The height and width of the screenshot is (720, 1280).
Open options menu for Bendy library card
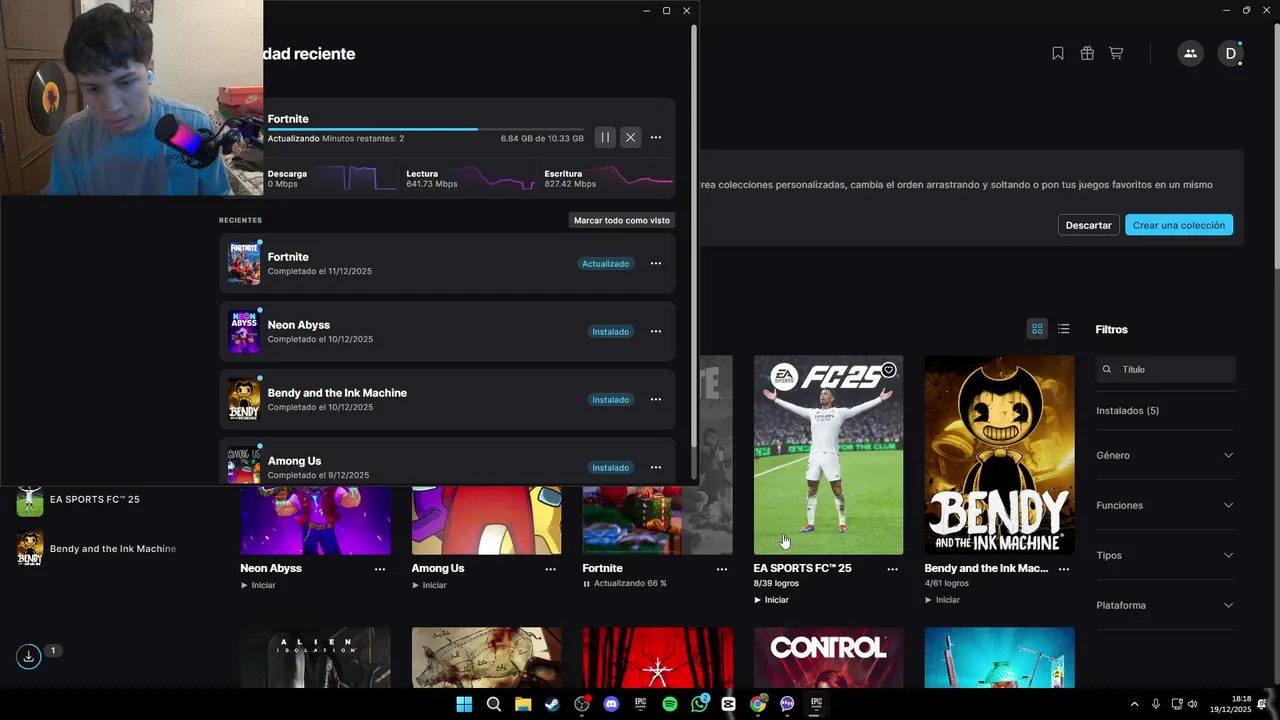[x=1064, y=569]
